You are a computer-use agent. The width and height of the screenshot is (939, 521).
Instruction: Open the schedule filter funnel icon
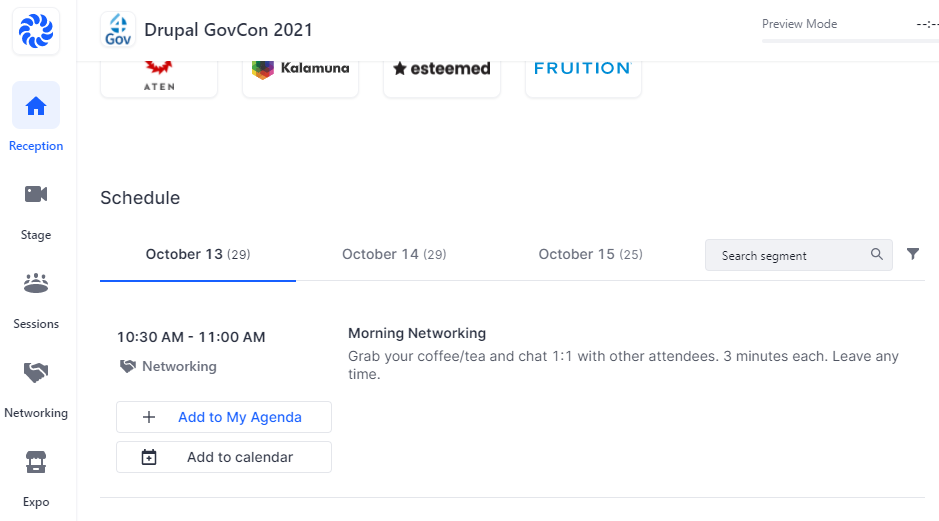913,254
